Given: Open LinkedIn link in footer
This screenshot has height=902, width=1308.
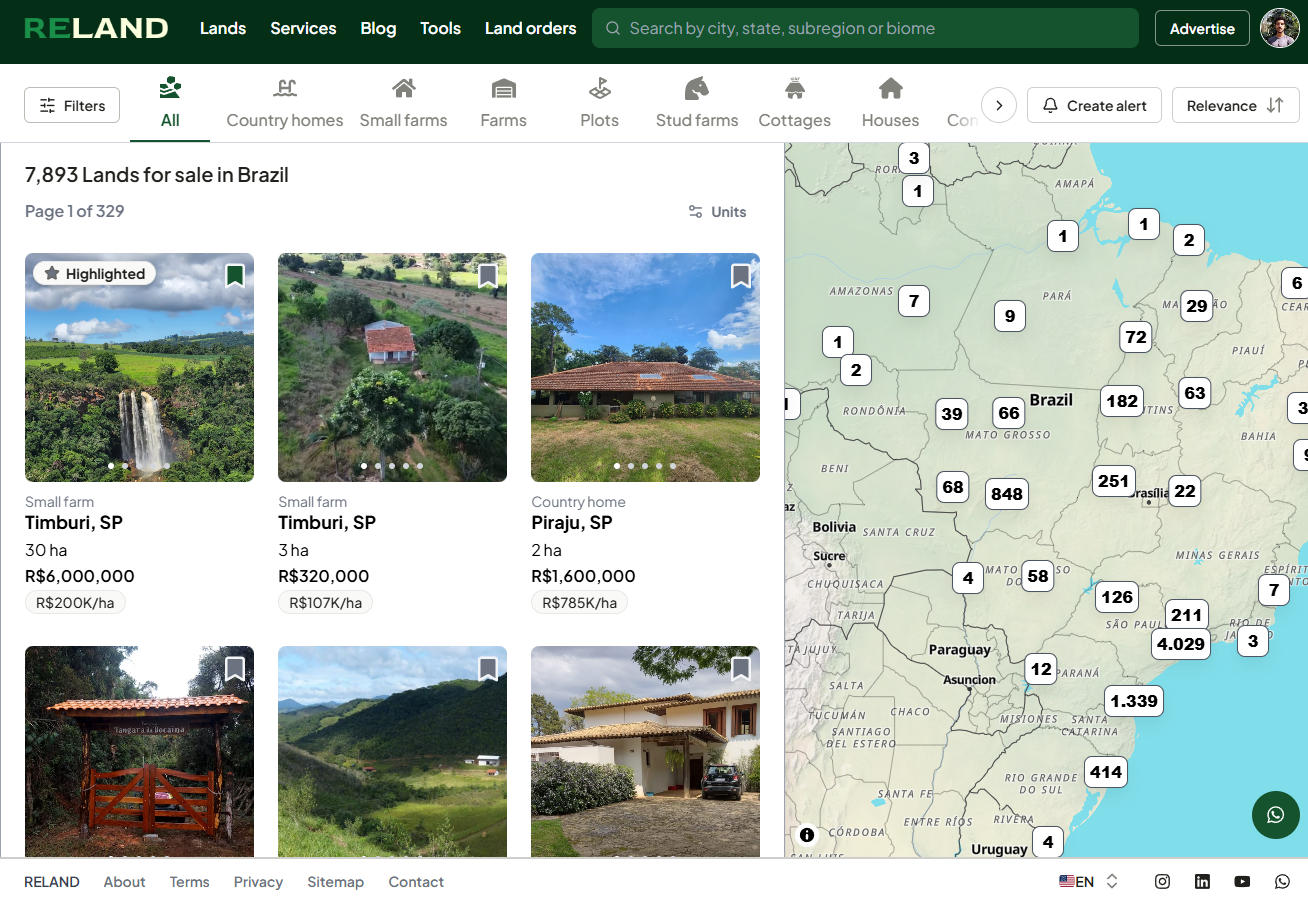Looking at the screenshot, I should 1202,881.
